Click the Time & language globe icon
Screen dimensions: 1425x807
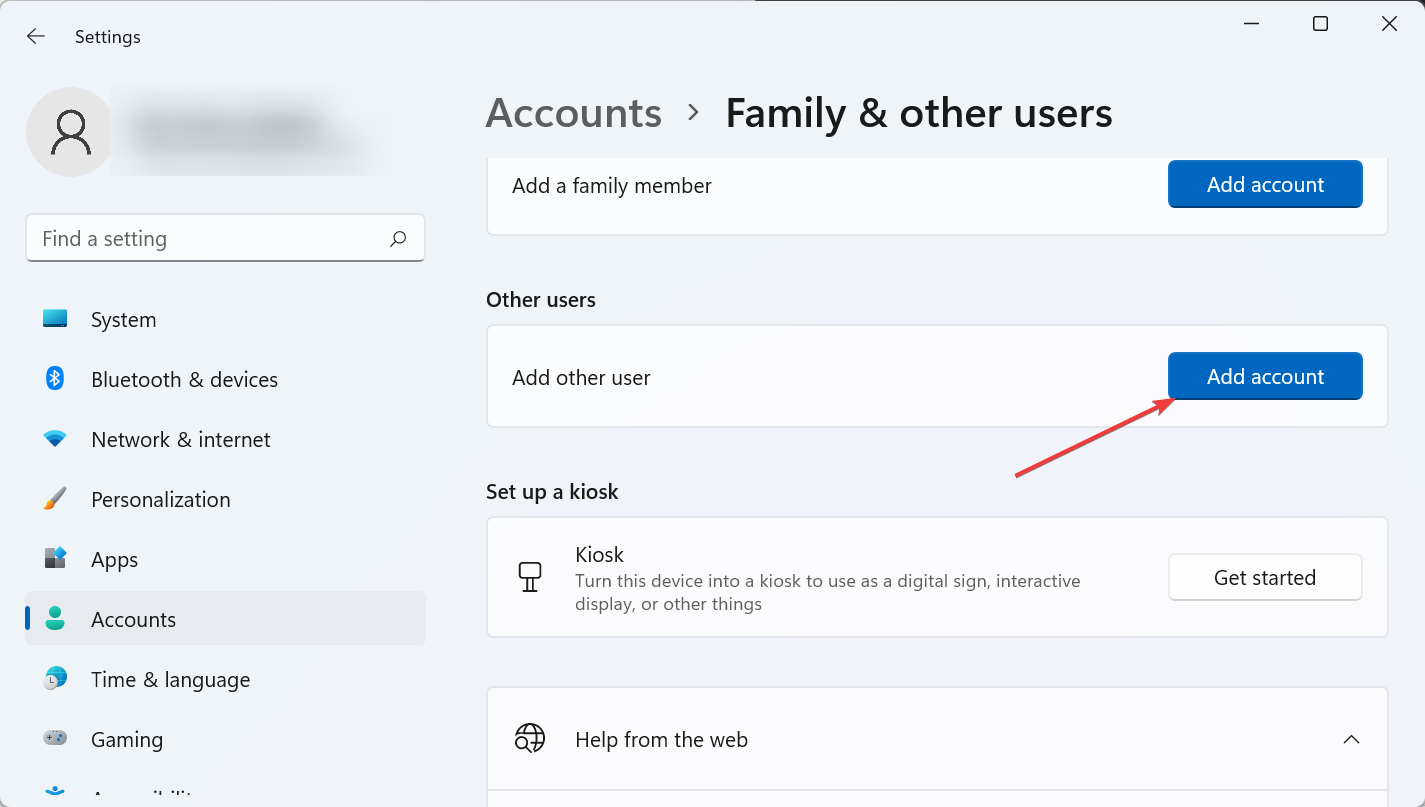pyautogui.click(x=55, y=679)
